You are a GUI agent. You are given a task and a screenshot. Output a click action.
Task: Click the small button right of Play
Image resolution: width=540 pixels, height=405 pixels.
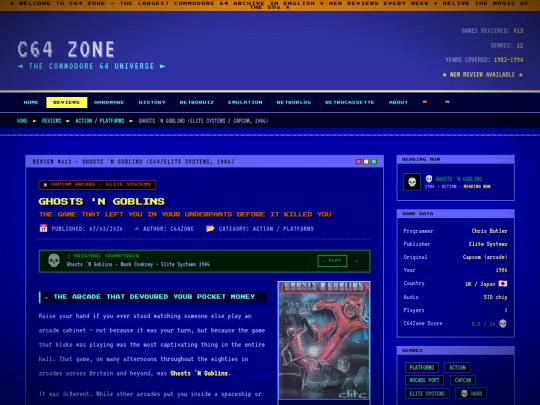click(x=357, y=261)
